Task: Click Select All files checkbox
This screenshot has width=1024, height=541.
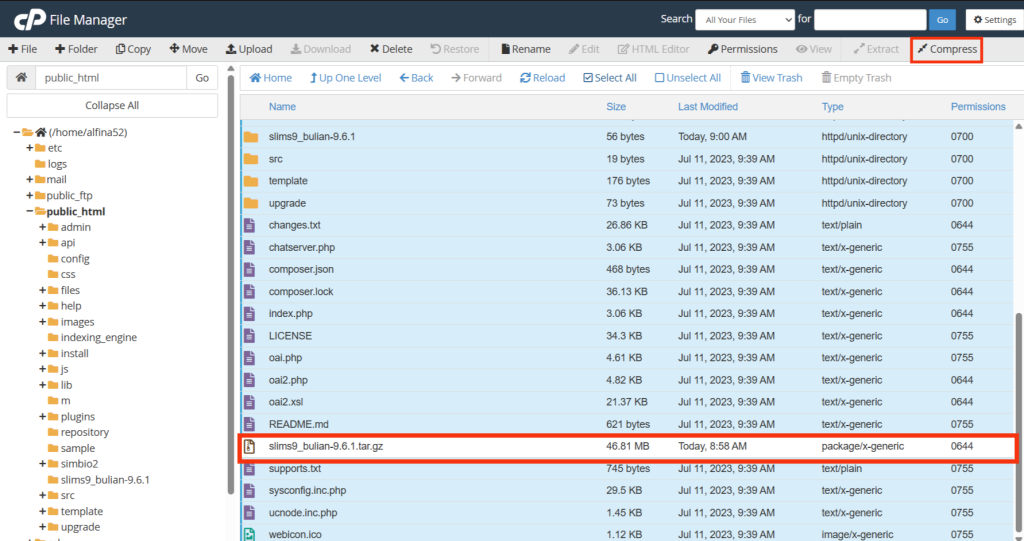Action: pyautogui.click(x=609, y=78)
